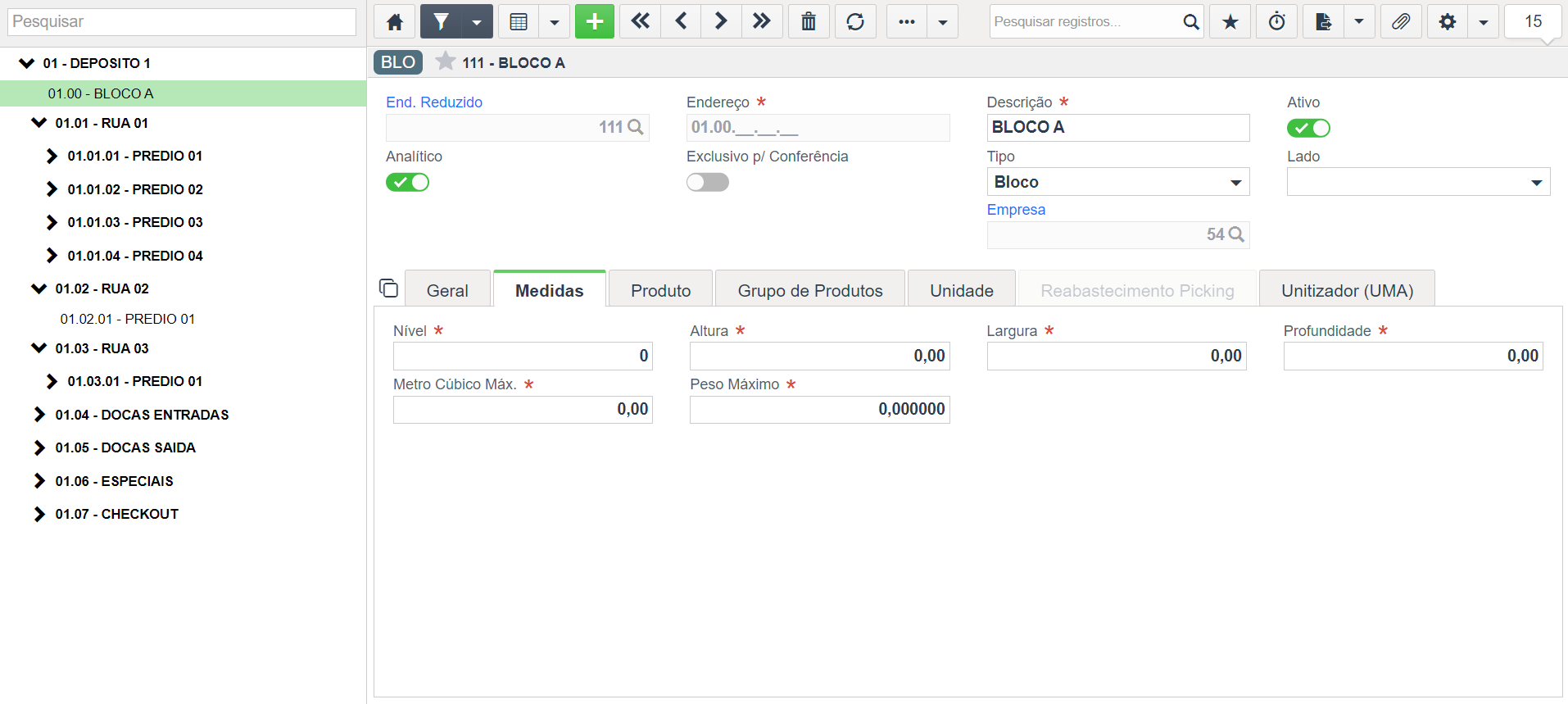The height and width of the screenshot is (704, 1568).
Task: Collapse 01.03 - RUA 03 node
Action: 39,348
